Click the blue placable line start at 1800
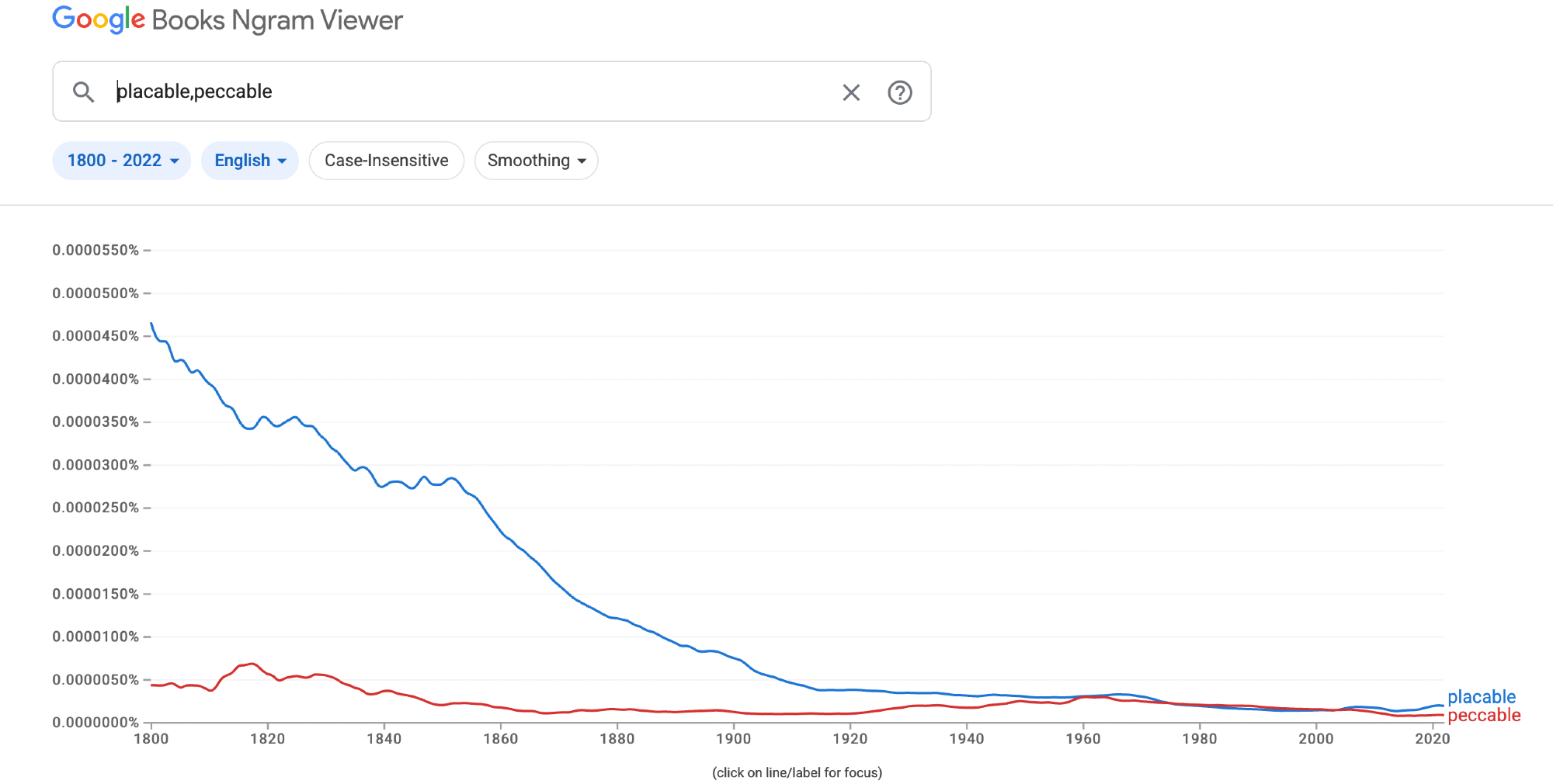 coord(151,324)
